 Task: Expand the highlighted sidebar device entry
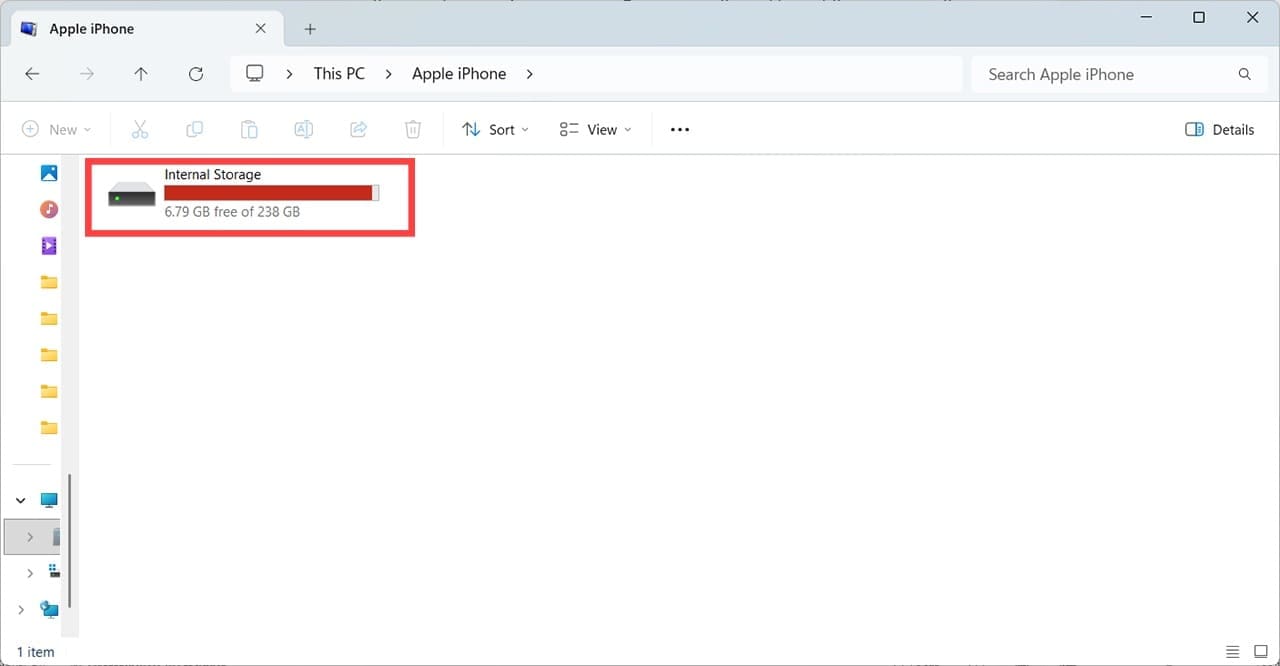30,537
